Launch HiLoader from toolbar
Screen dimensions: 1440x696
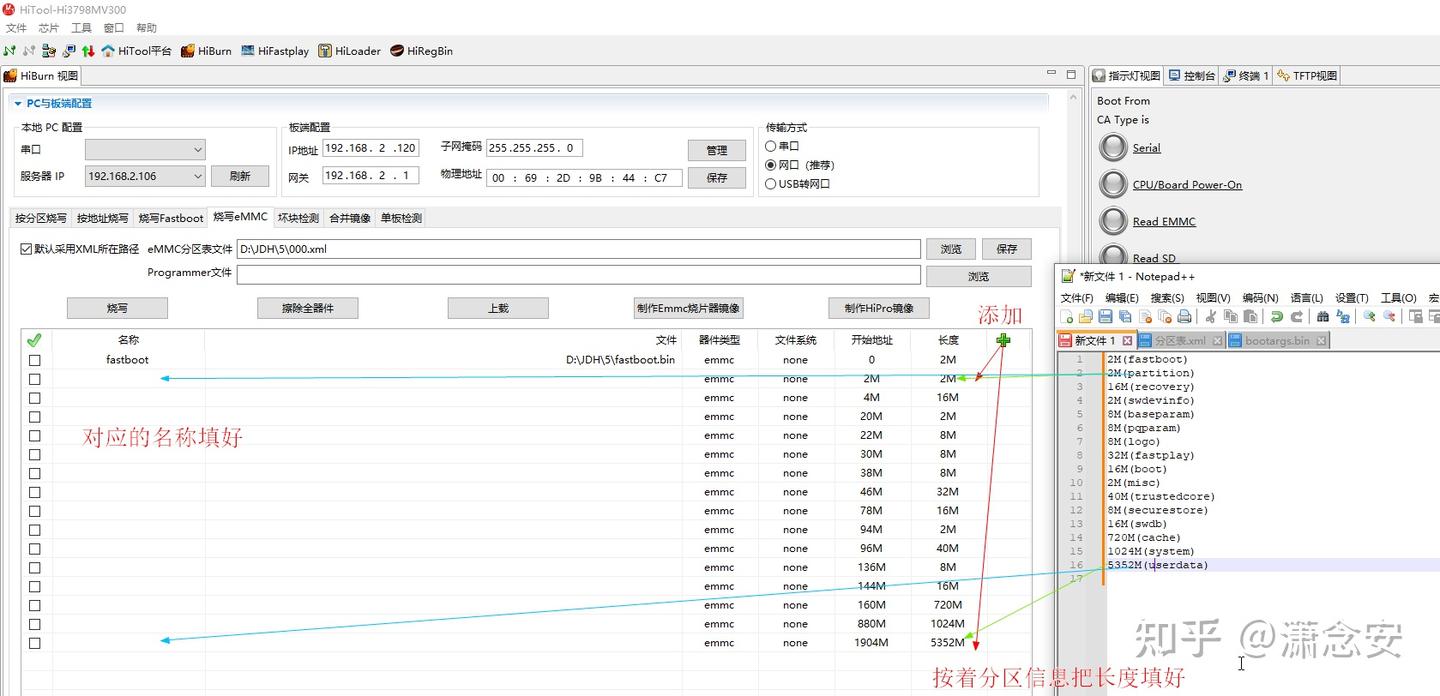tap(349, 51)
